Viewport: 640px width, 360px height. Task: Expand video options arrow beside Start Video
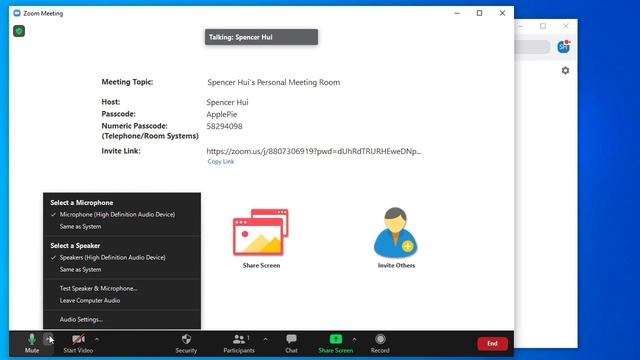click(x=97, y=339)
